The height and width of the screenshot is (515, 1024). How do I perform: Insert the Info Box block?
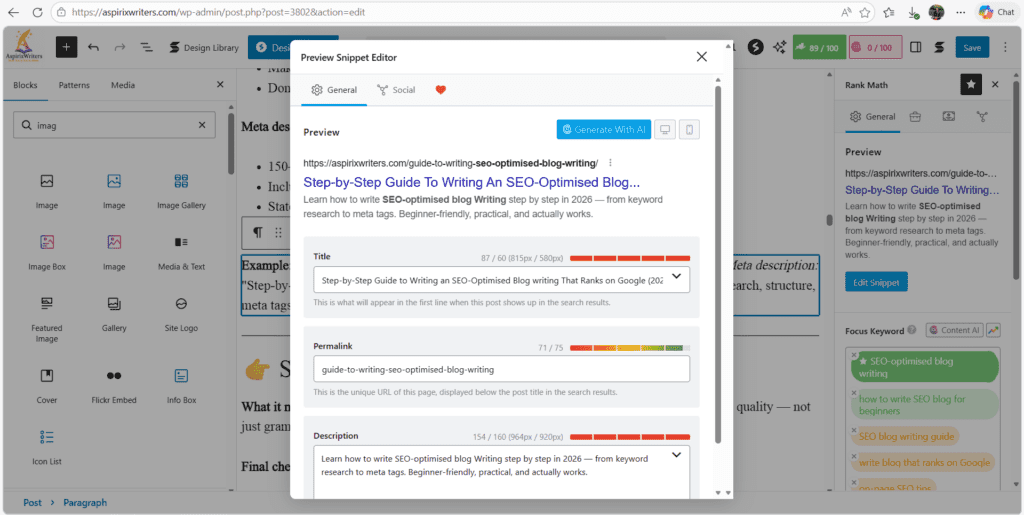[x=181, y=386]
